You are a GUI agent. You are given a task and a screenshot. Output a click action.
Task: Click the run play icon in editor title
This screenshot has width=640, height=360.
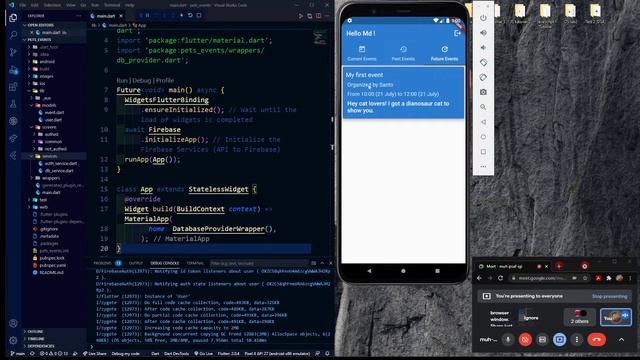tap(301, 16)
